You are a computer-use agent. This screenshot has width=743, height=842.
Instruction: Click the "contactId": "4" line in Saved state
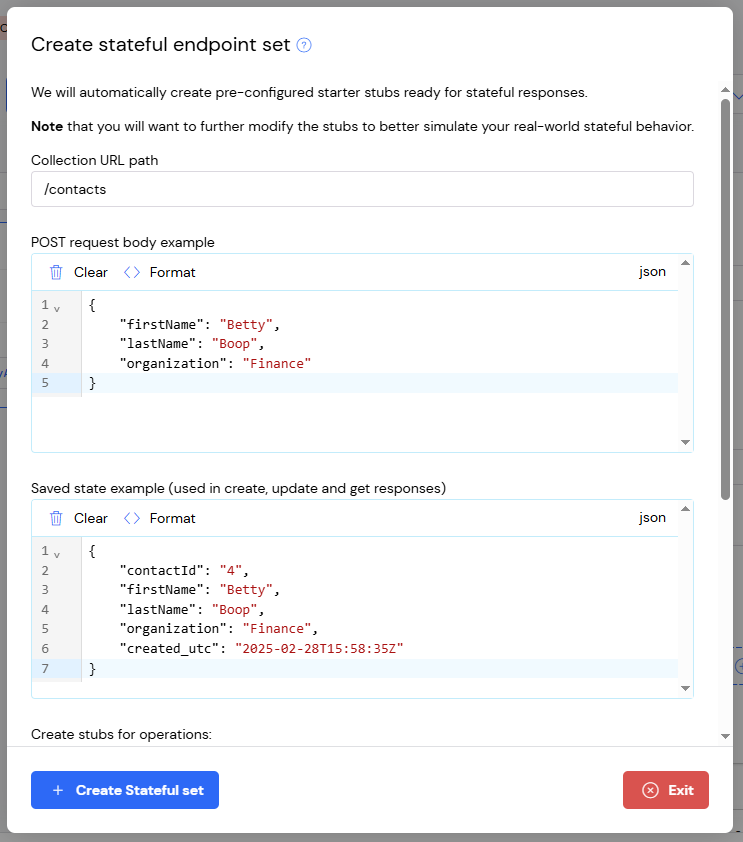coord(184,570)
